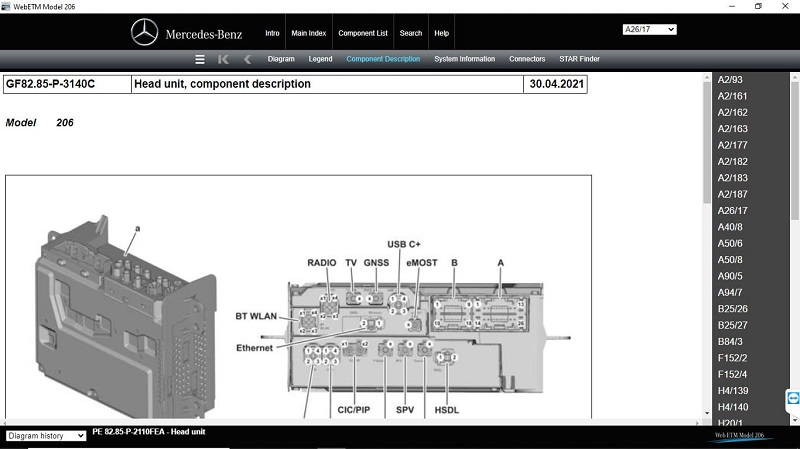800x449 pixels.
Task: Click the CIC/PIP connector label
Action: coord(354,410)
